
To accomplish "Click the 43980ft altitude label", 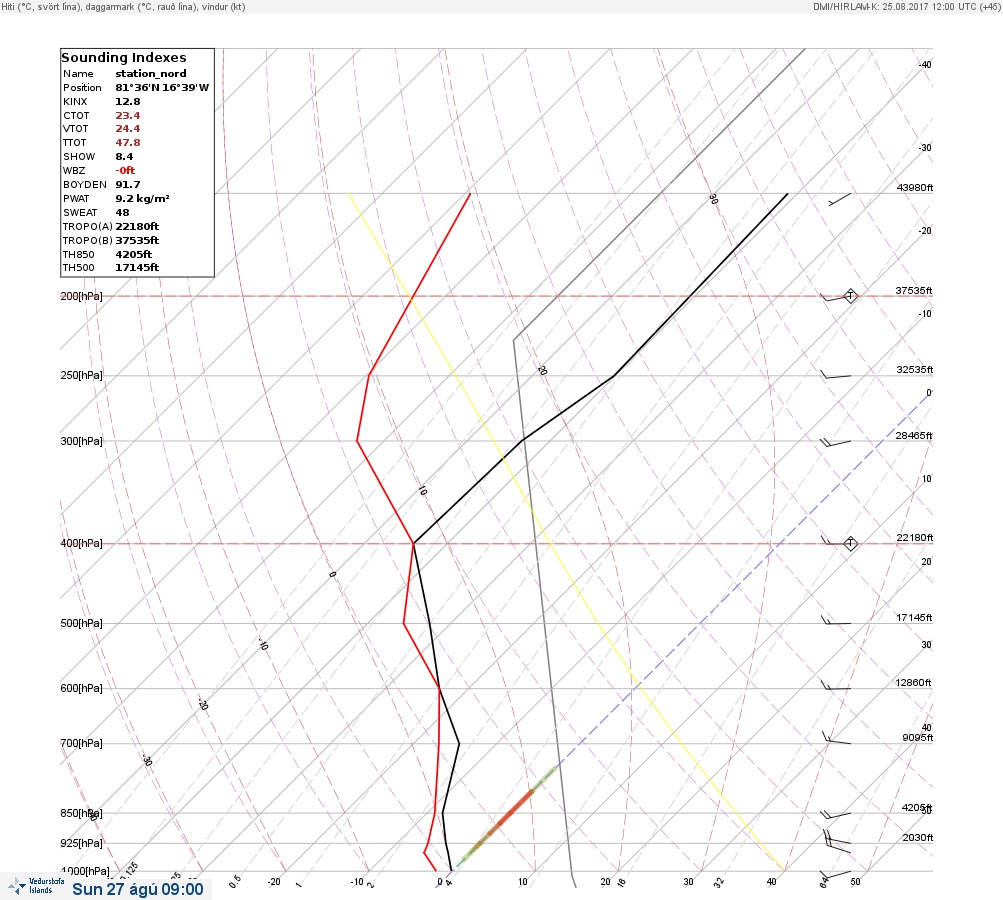I will [915, 187].
